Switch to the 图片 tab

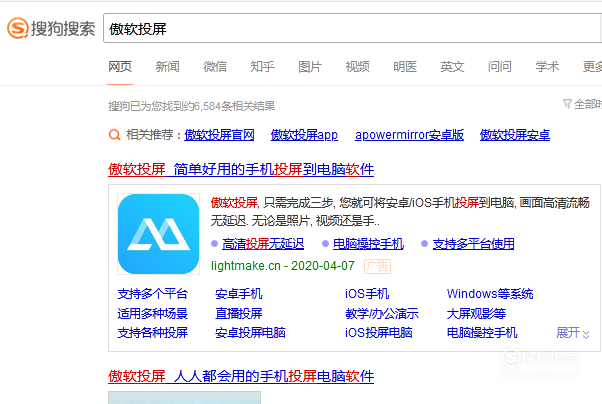[x=310, y=67]
